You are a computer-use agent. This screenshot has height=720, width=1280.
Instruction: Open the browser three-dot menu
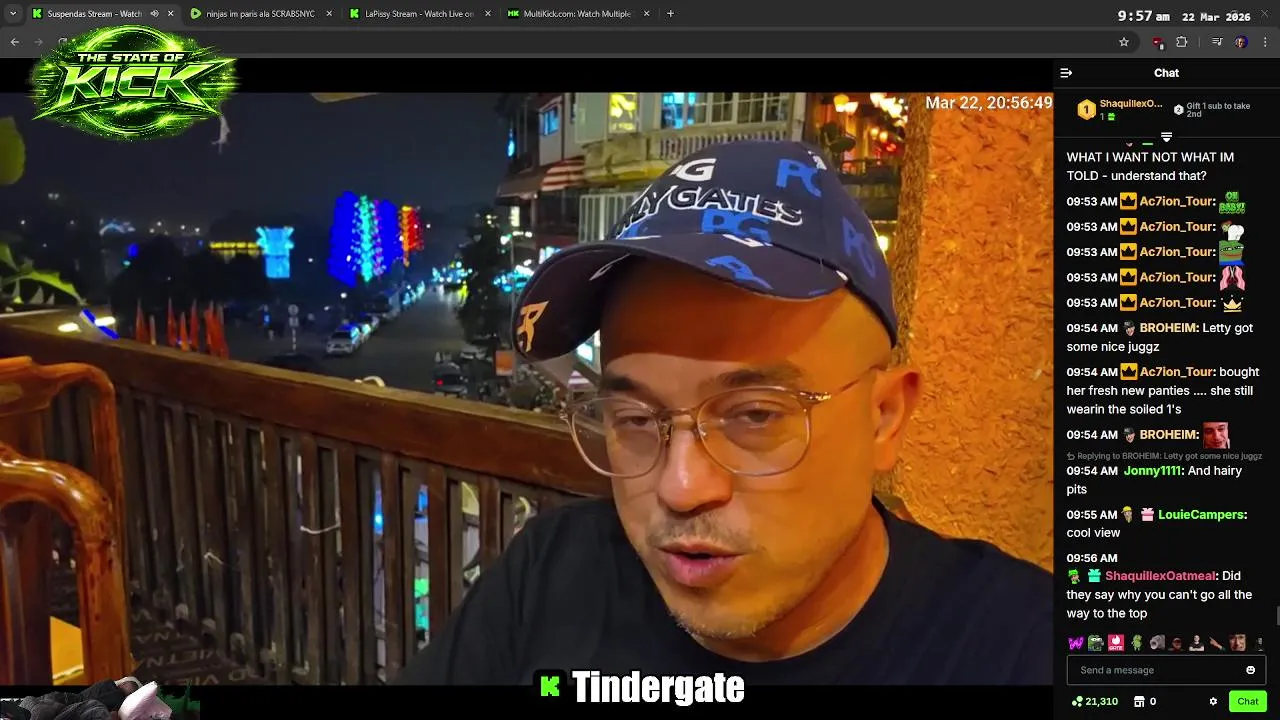[1266, 42]
